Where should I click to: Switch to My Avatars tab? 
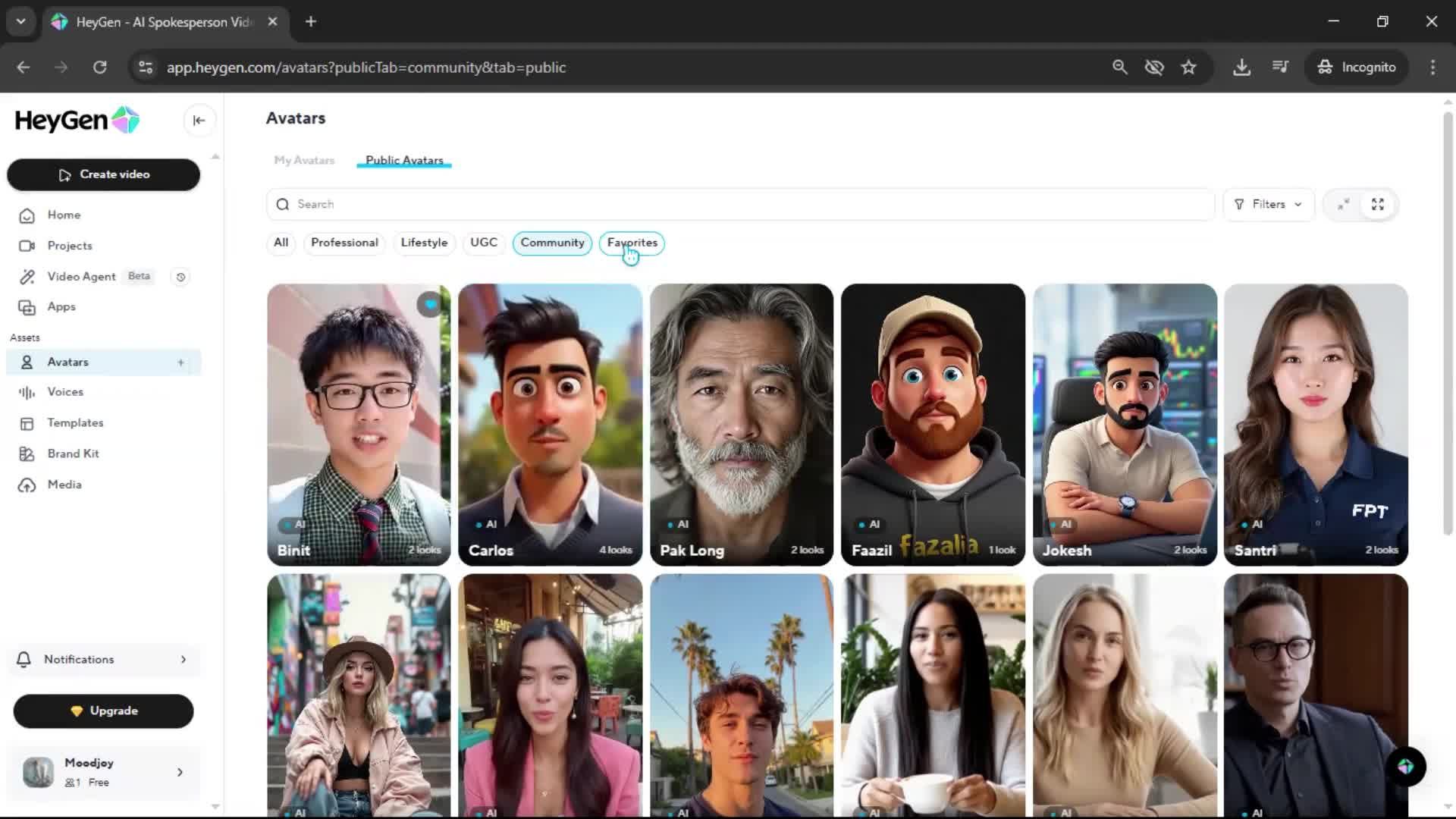[x=304, y=160]
